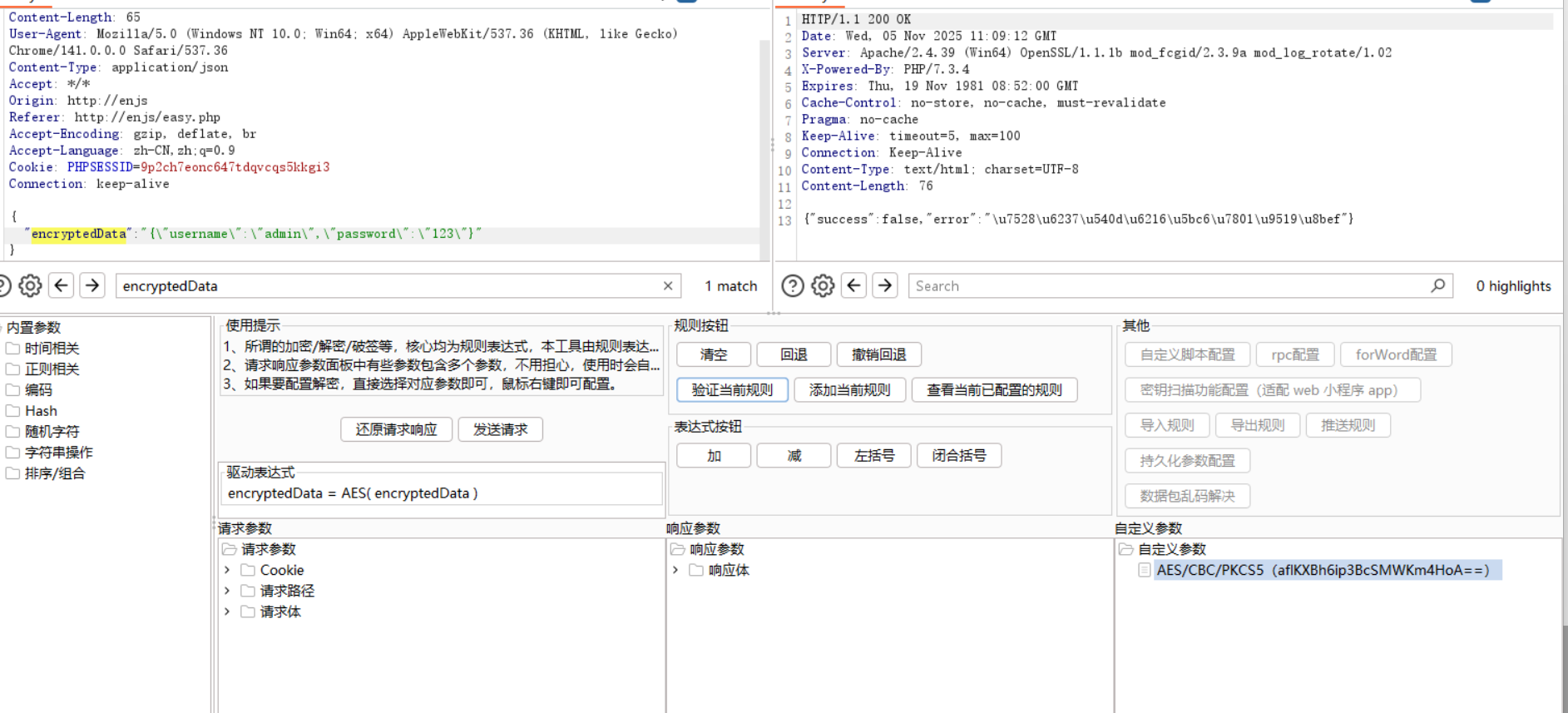Click magnifier icon in response search field
The width and height of the screenshot is (1568, 713).
(x=1438, y=285)
